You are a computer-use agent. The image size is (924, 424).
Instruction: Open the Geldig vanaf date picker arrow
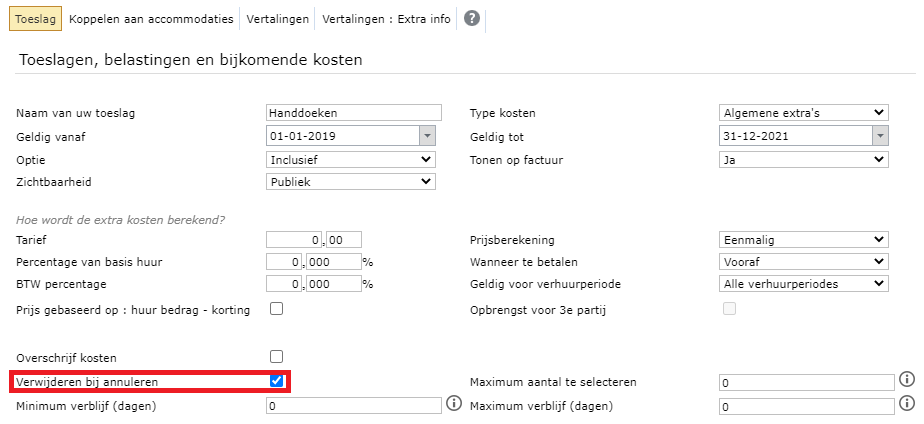pyautogui.click(x=427, y=136)
